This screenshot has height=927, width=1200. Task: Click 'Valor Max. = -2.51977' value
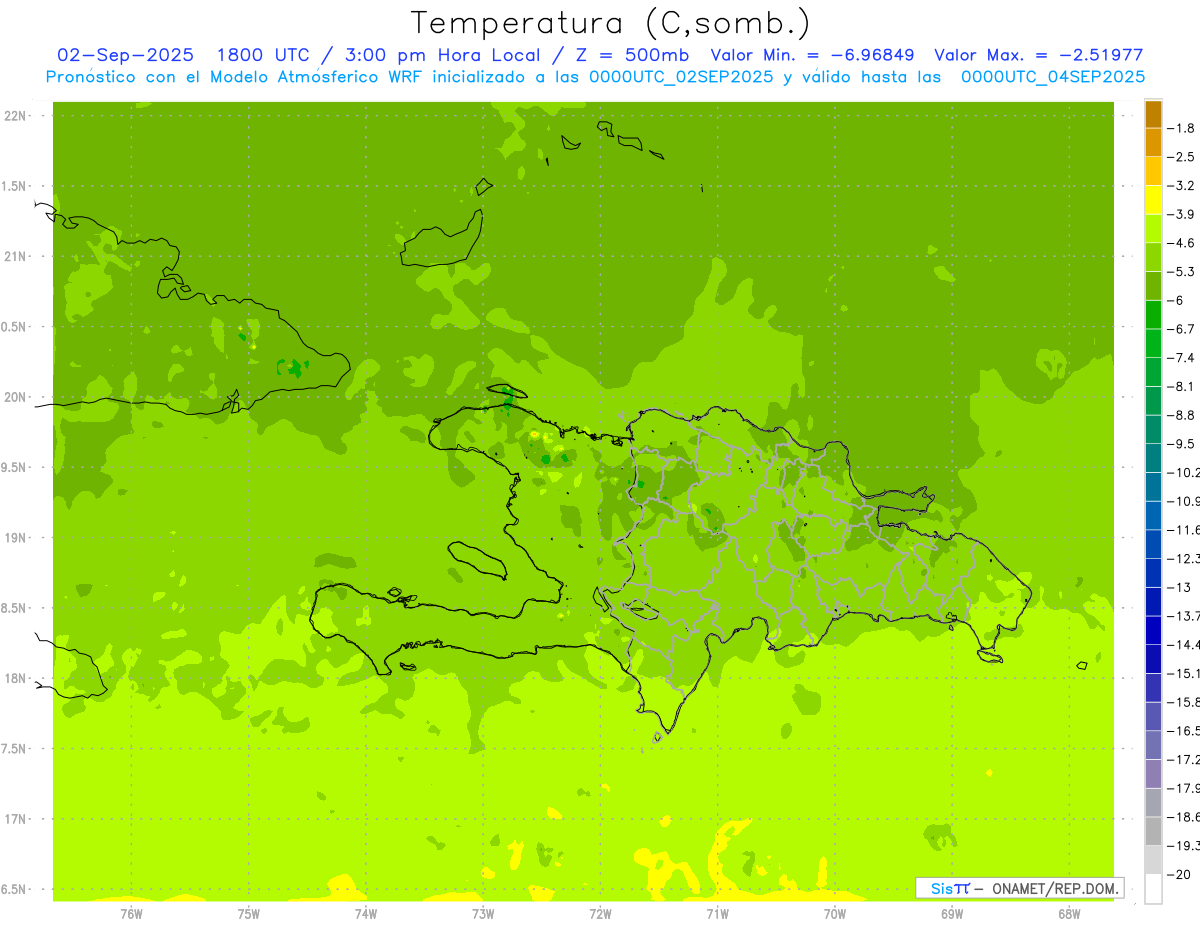pyautogui.click(x=1038, y=55)
